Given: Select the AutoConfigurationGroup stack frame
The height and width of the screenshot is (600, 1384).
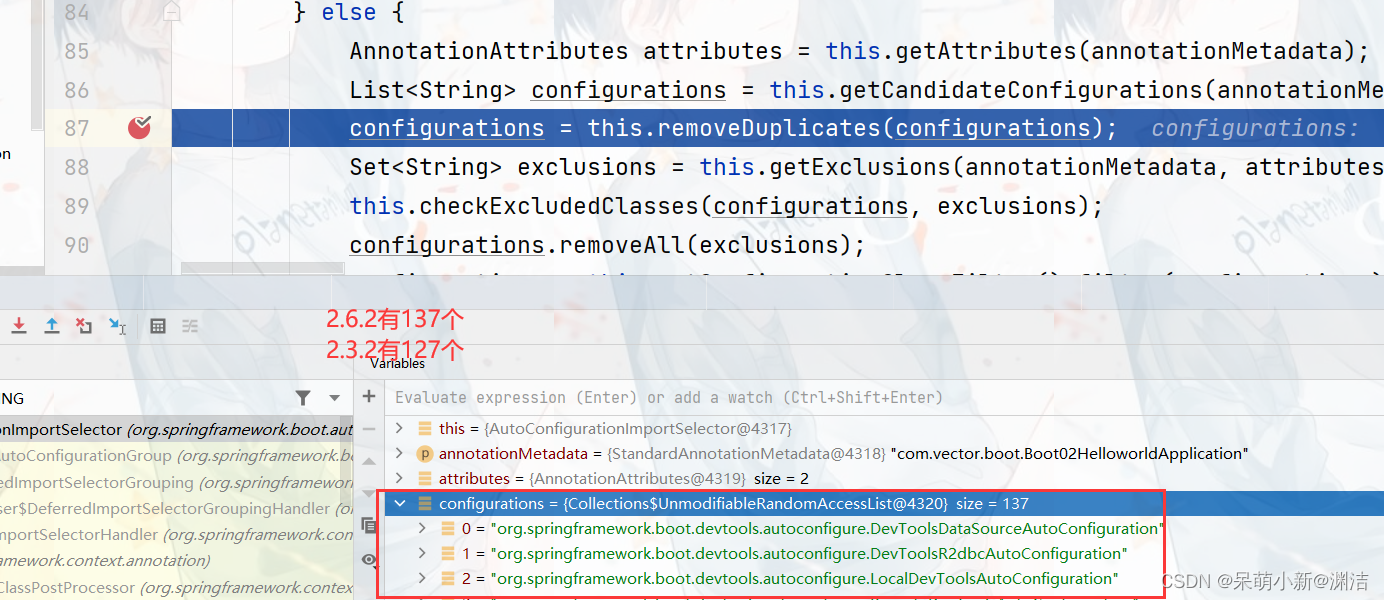Looking at the screenshot, I should click(176, 456).
